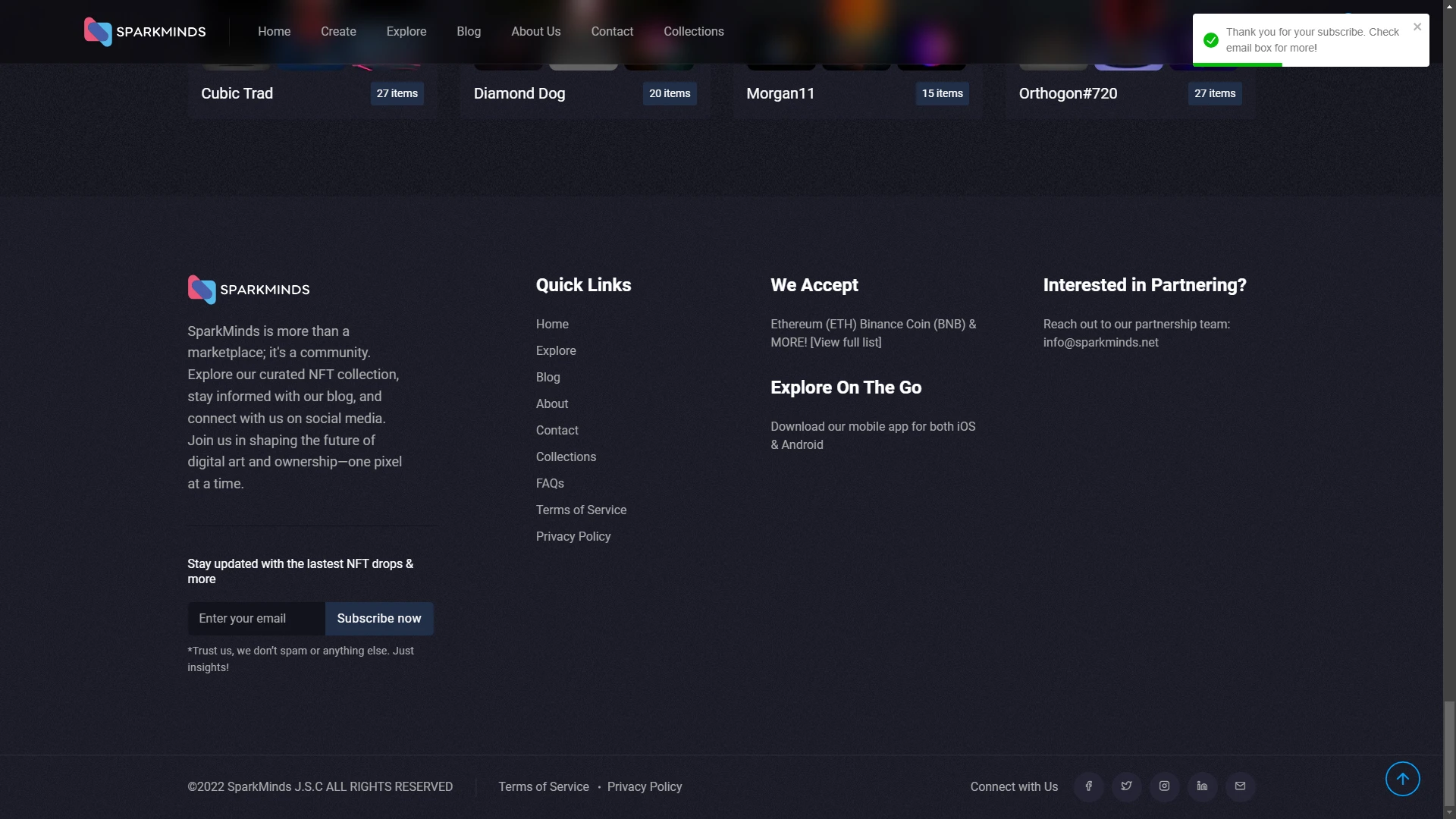Click the Connect with Us label
1456x819 pixels.
(1014, 786)
